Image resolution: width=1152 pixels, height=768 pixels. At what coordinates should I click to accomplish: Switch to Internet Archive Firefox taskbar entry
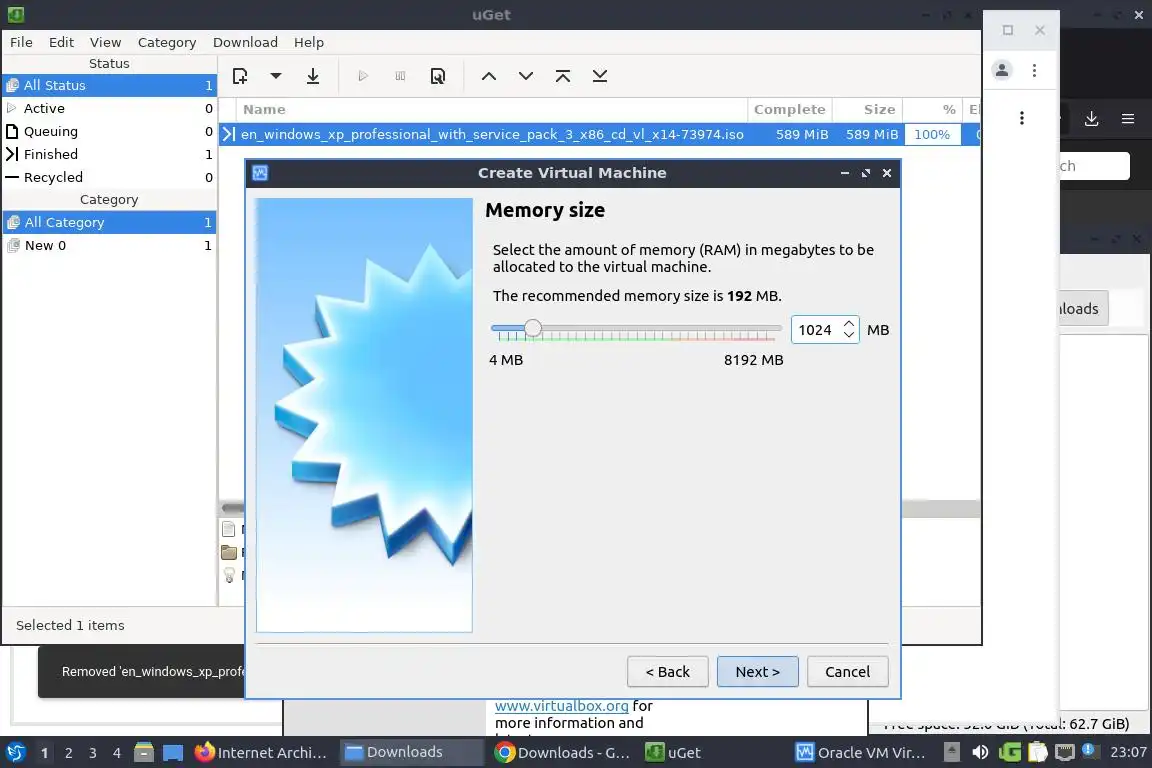[261, 753]
